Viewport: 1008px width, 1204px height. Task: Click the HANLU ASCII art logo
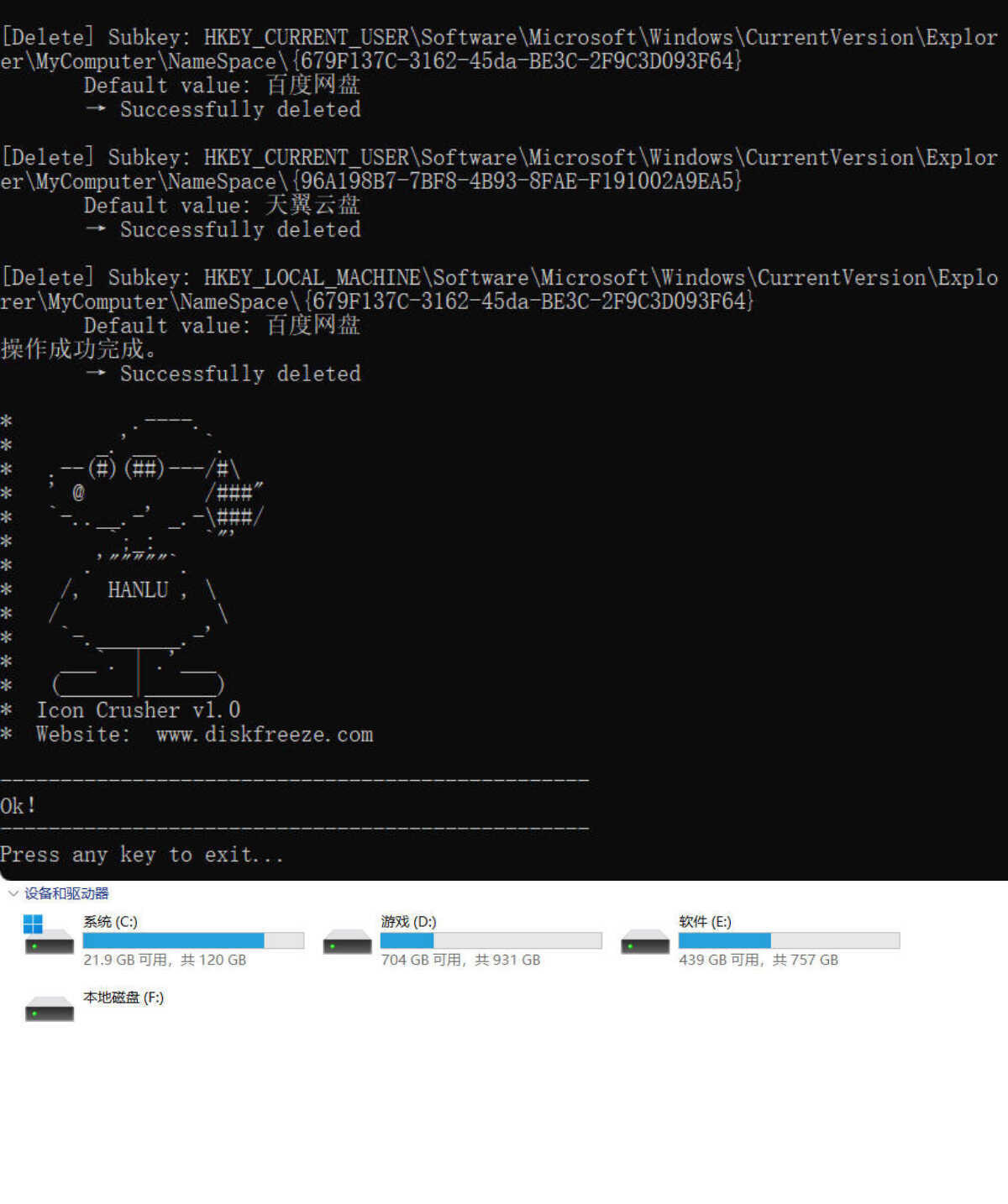(139, 590)
